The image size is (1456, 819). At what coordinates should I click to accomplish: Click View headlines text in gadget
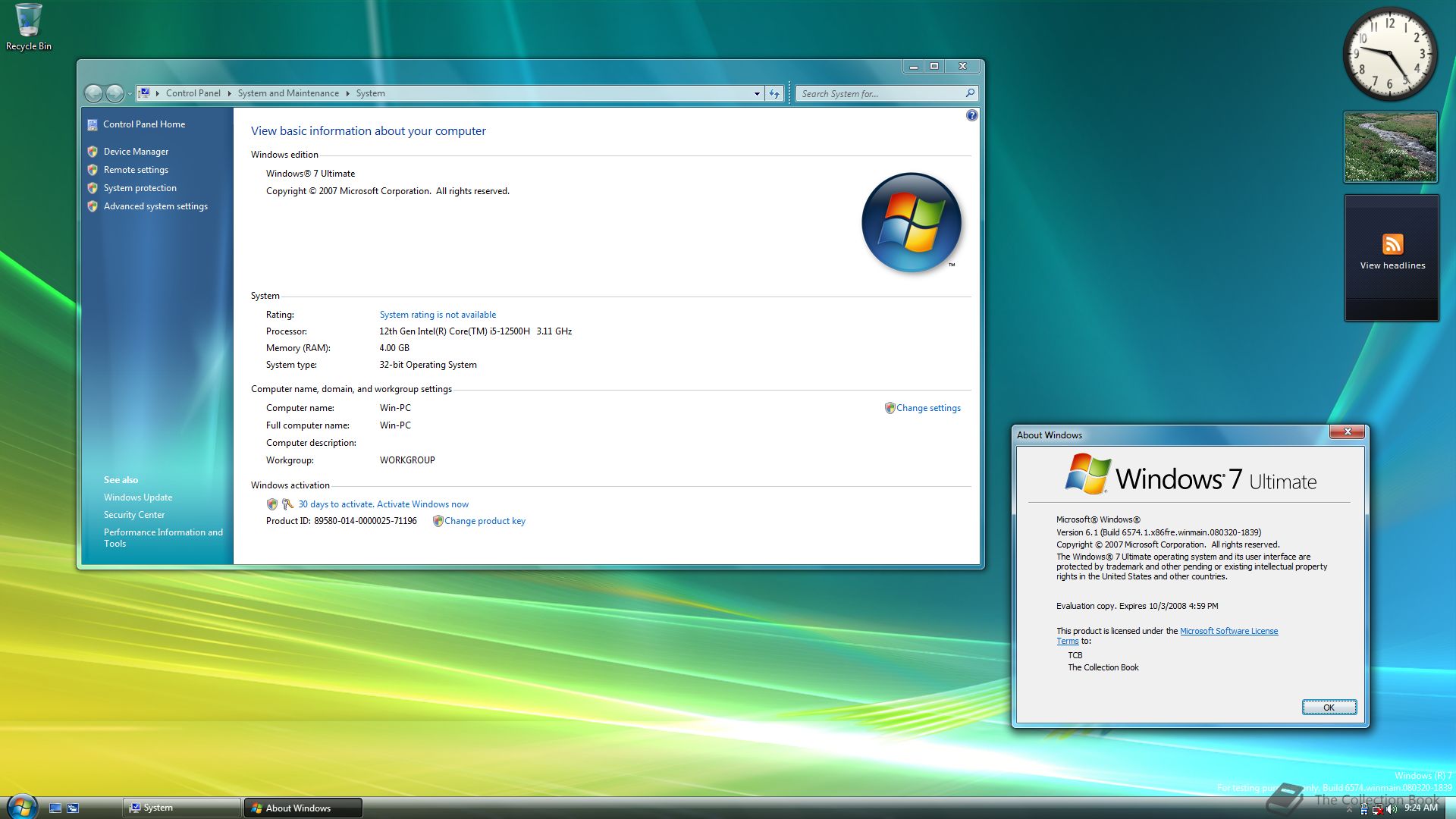[1392, 265]
